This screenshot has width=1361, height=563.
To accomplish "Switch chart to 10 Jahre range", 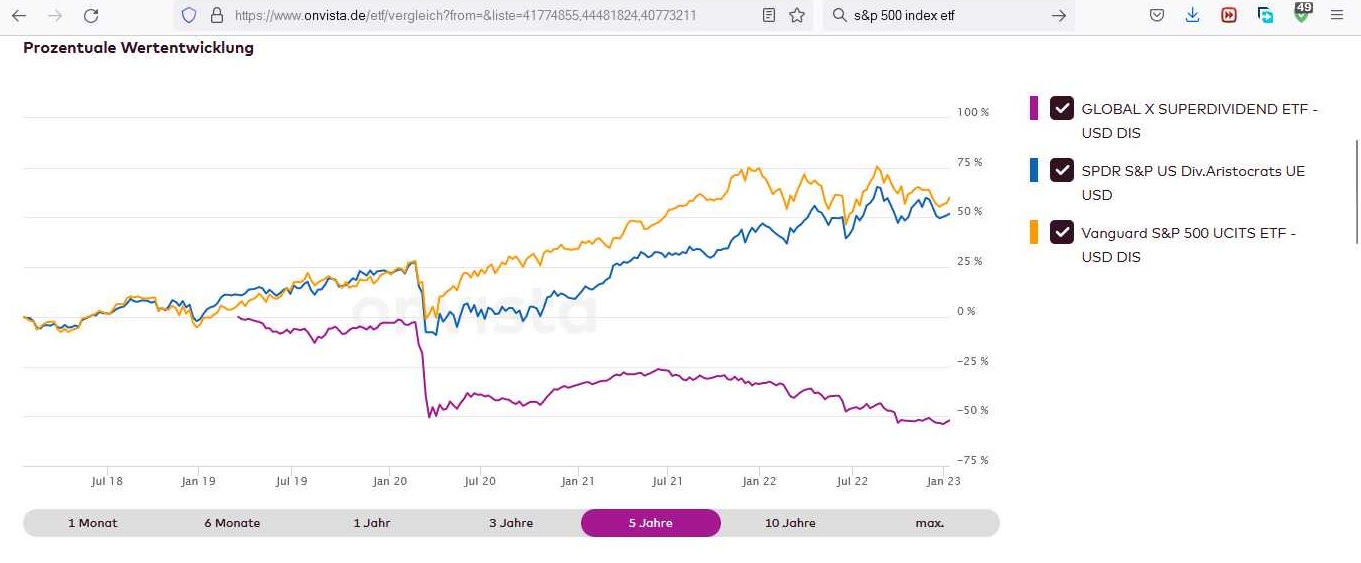I will point(790,523).
